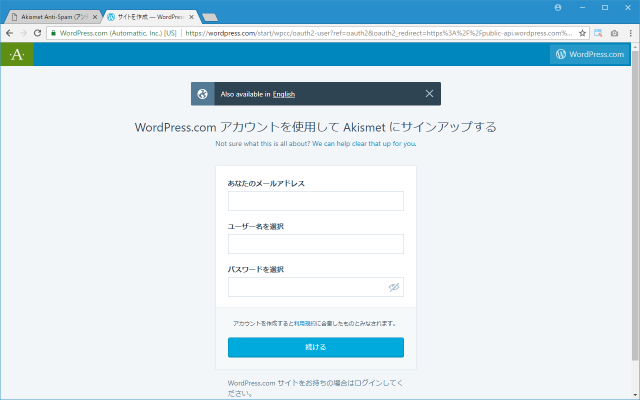The image size is (640, 400).
Task: Open a new browser tab
Action: pos(211,17)
